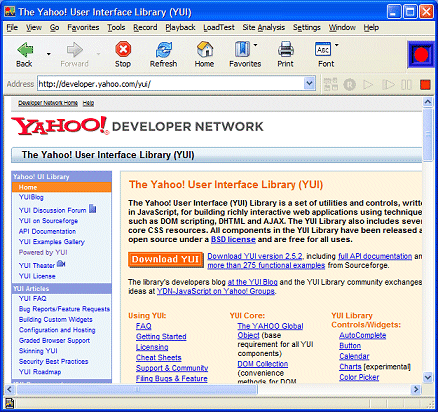438x412 pixels.
Task: Click the status bar page icon
Action: coord(9,403)
